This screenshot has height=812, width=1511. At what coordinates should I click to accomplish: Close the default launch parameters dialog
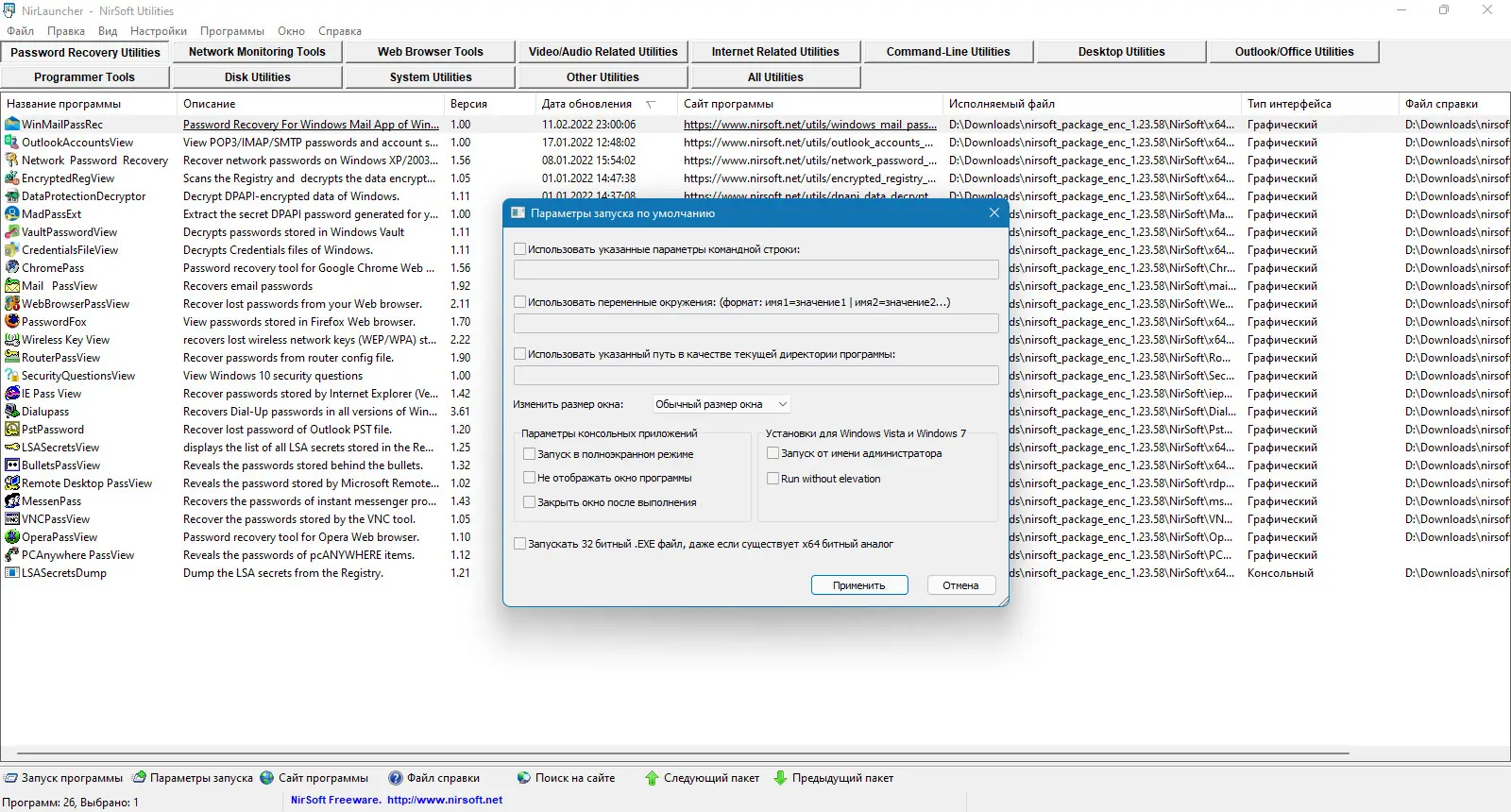993,213
